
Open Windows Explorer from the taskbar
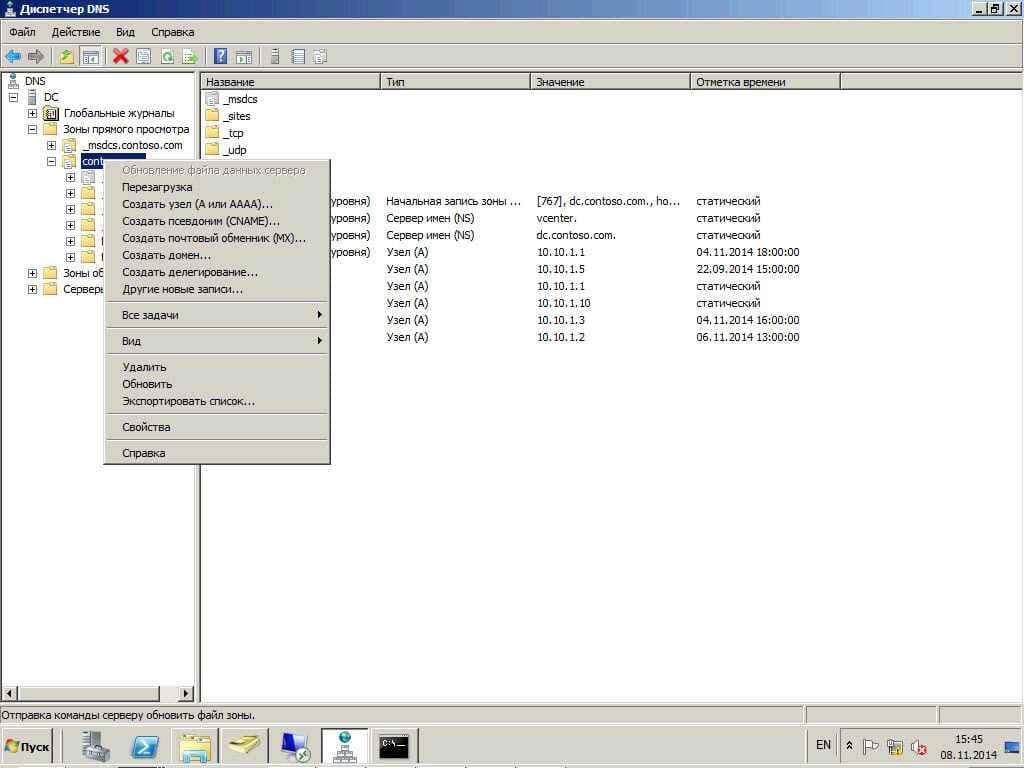195,746
